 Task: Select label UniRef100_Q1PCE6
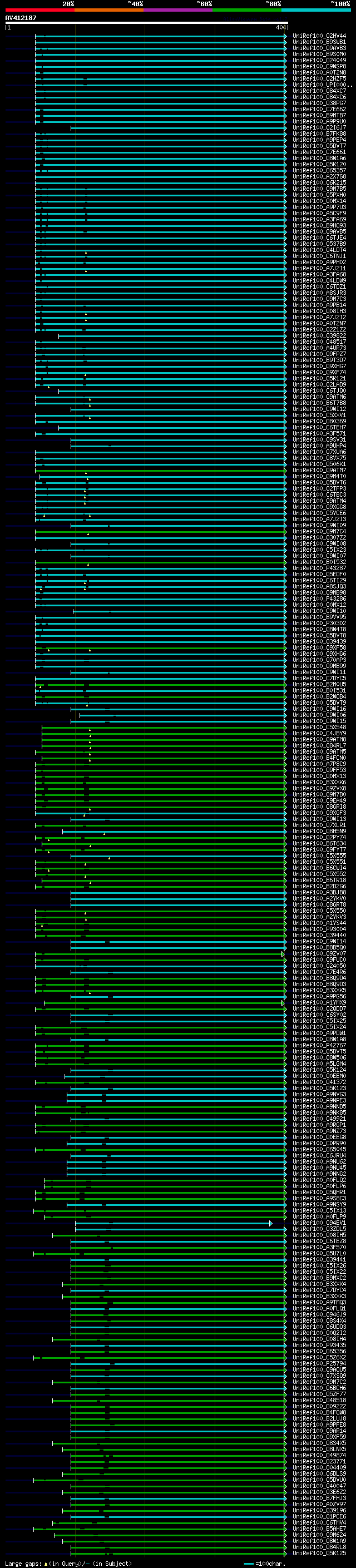pyautogui.click(x=319, y=1516)
